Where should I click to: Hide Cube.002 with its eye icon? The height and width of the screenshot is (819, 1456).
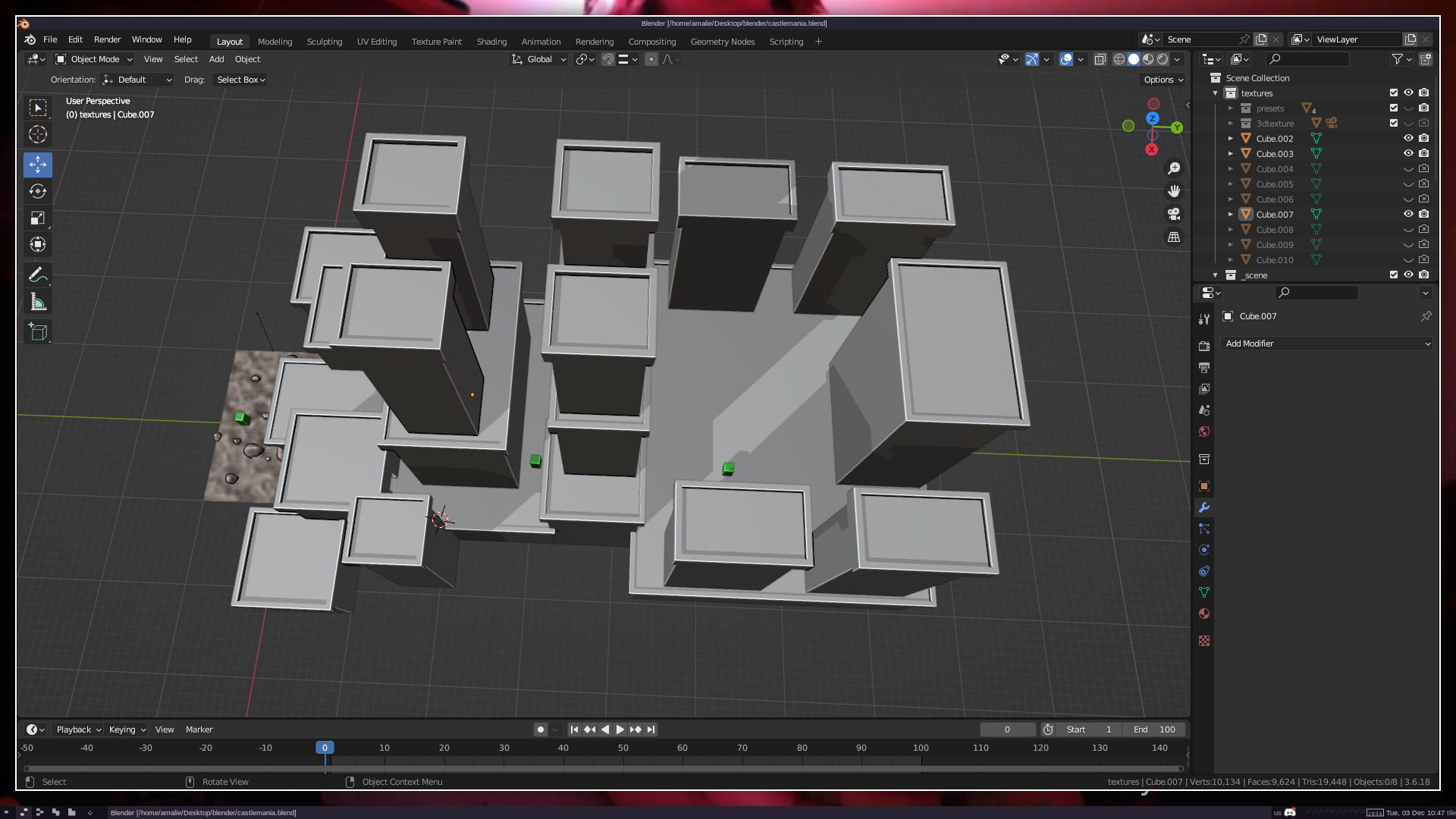(x=1408, y=138)
